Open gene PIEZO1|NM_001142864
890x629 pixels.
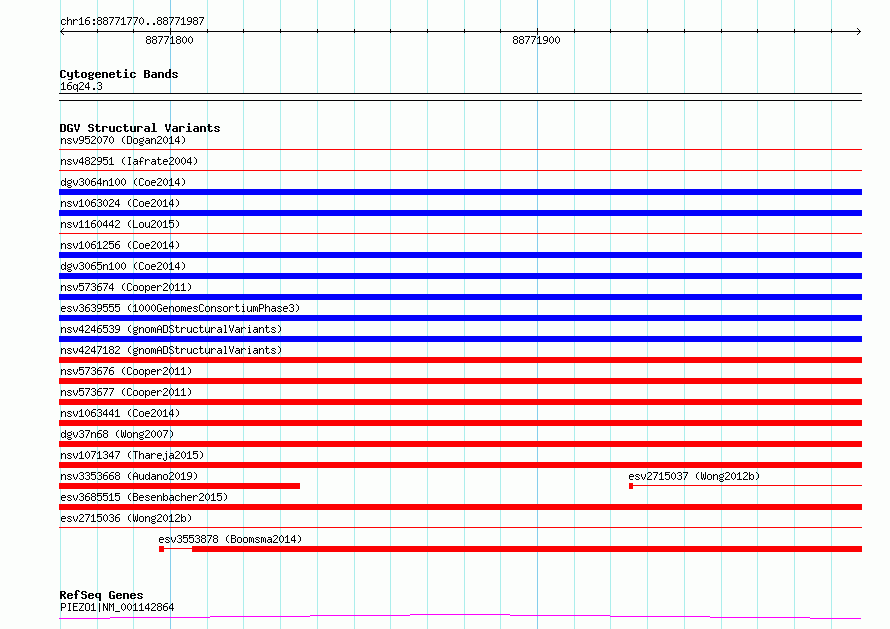coord(117,607)
